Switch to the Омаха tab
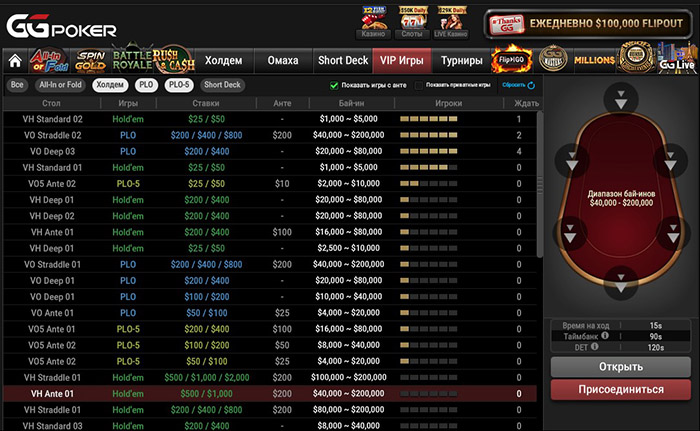This screenshot has width=700, height=431. point(283,61)
